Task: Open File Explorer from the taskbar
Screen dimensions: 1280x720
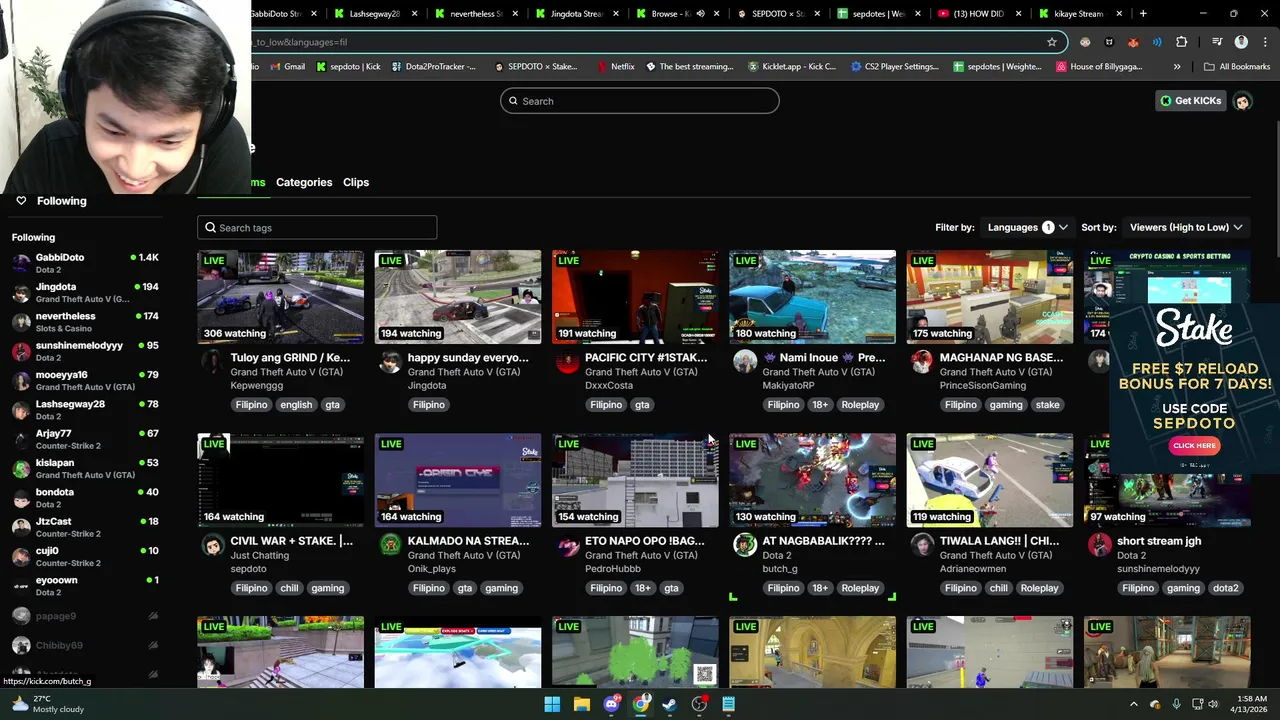Action: click(x=582, y=704)
